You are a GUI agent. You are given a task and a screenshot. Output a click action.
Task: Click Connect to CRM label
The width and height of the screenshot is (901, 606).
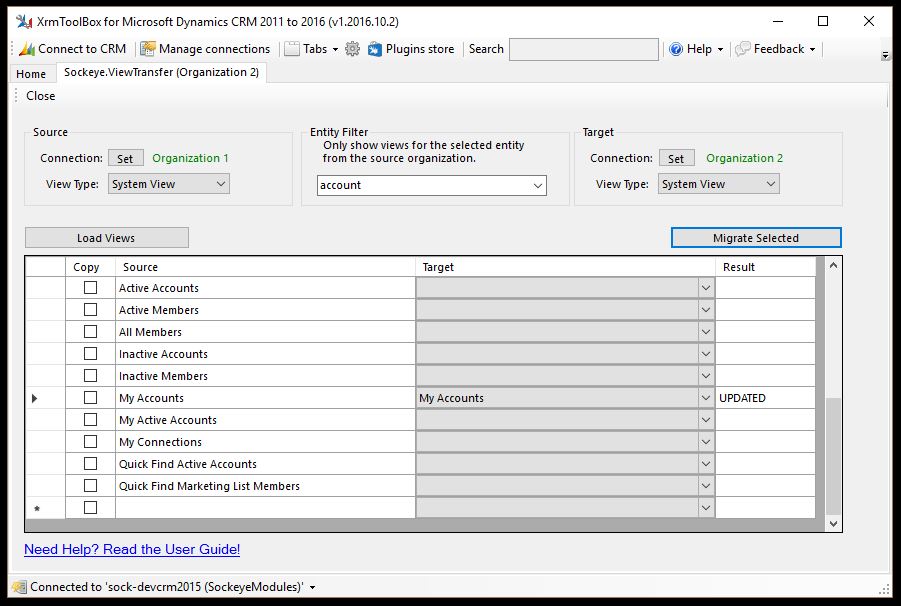82,49
